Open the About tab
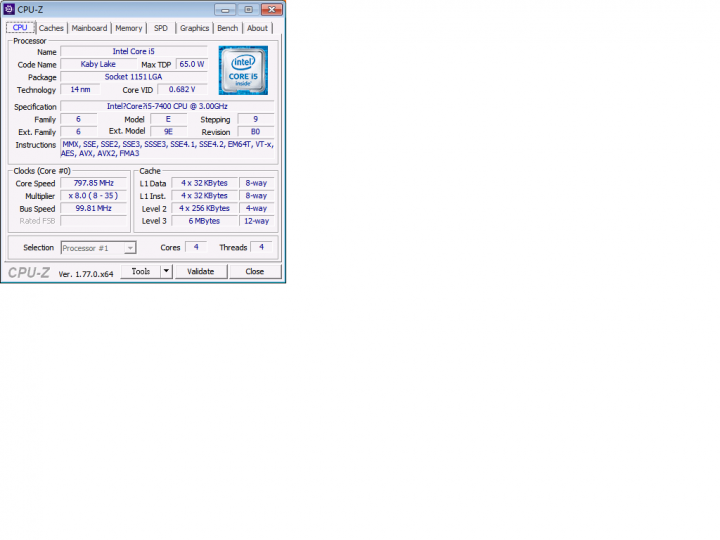The width and height of the screenshot is (720, 540). point(257,28)
